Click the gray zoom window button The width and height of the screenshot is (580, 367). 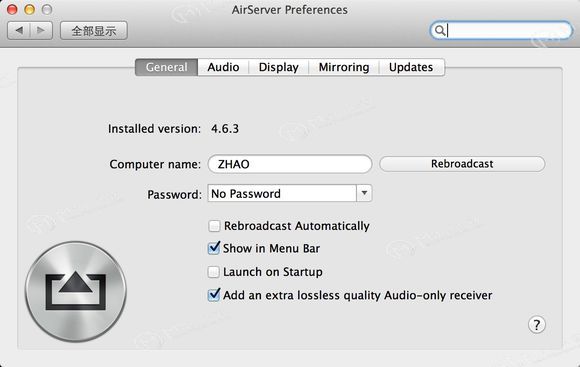[x=47, y=10]
